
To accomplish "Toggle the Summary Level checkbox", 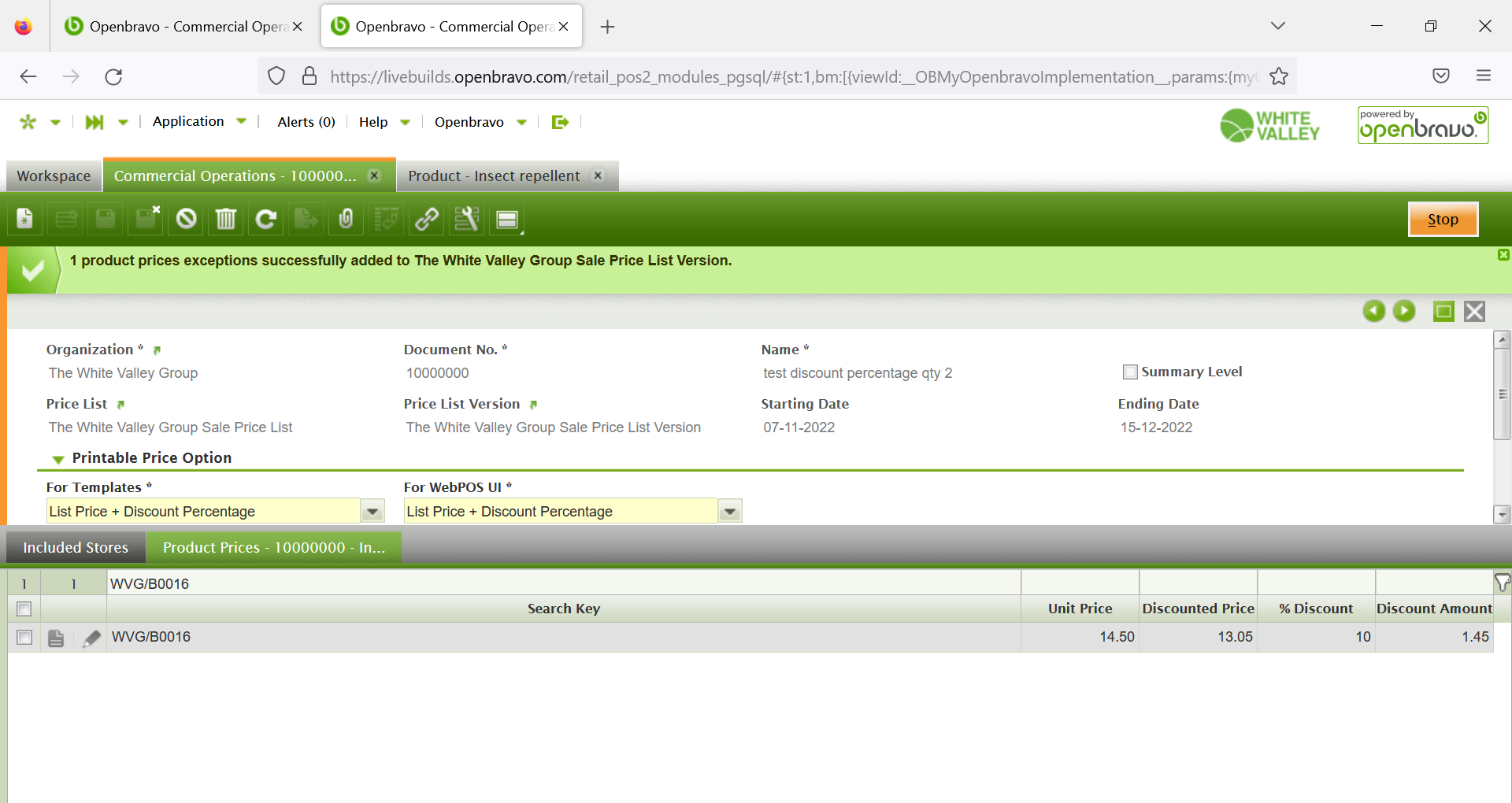I will tap(1130, 372).
